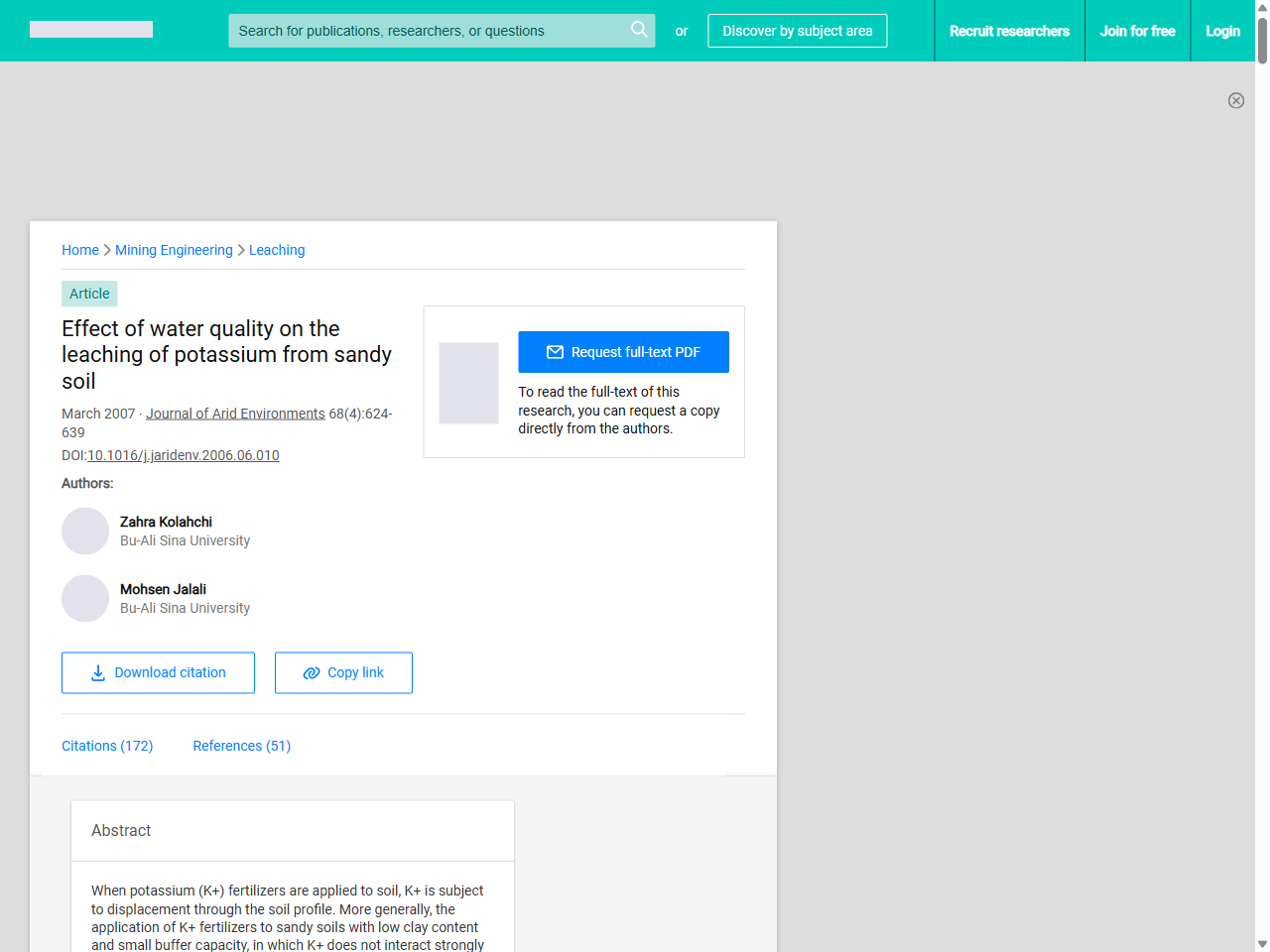The height and width of the screenshot is (952, 1270).
Task: Open Zahra Kolahchi's profile avatar
Action: (x=85, y=531)
